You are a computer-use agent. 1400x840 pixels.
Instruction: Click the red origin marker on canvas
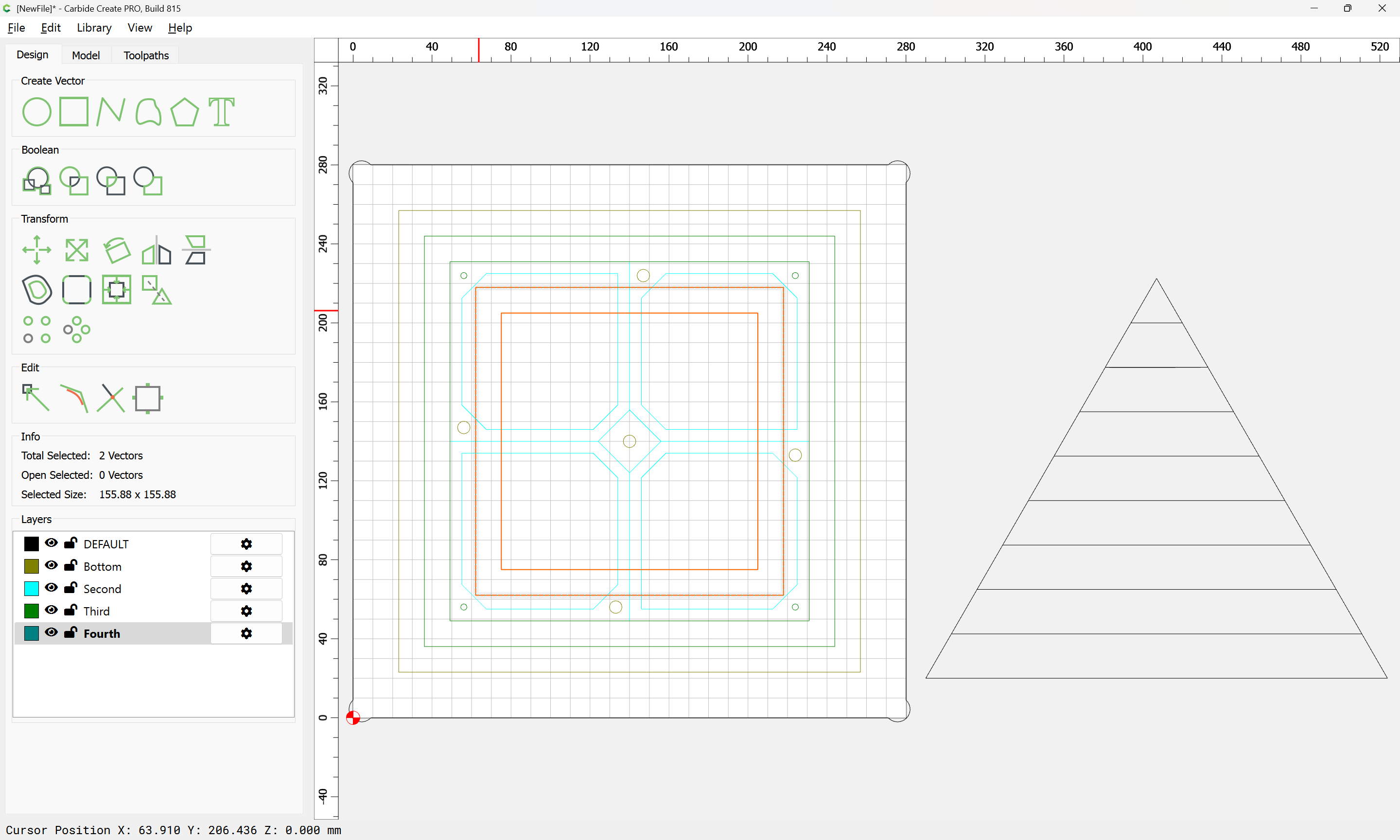pos(353,717)
